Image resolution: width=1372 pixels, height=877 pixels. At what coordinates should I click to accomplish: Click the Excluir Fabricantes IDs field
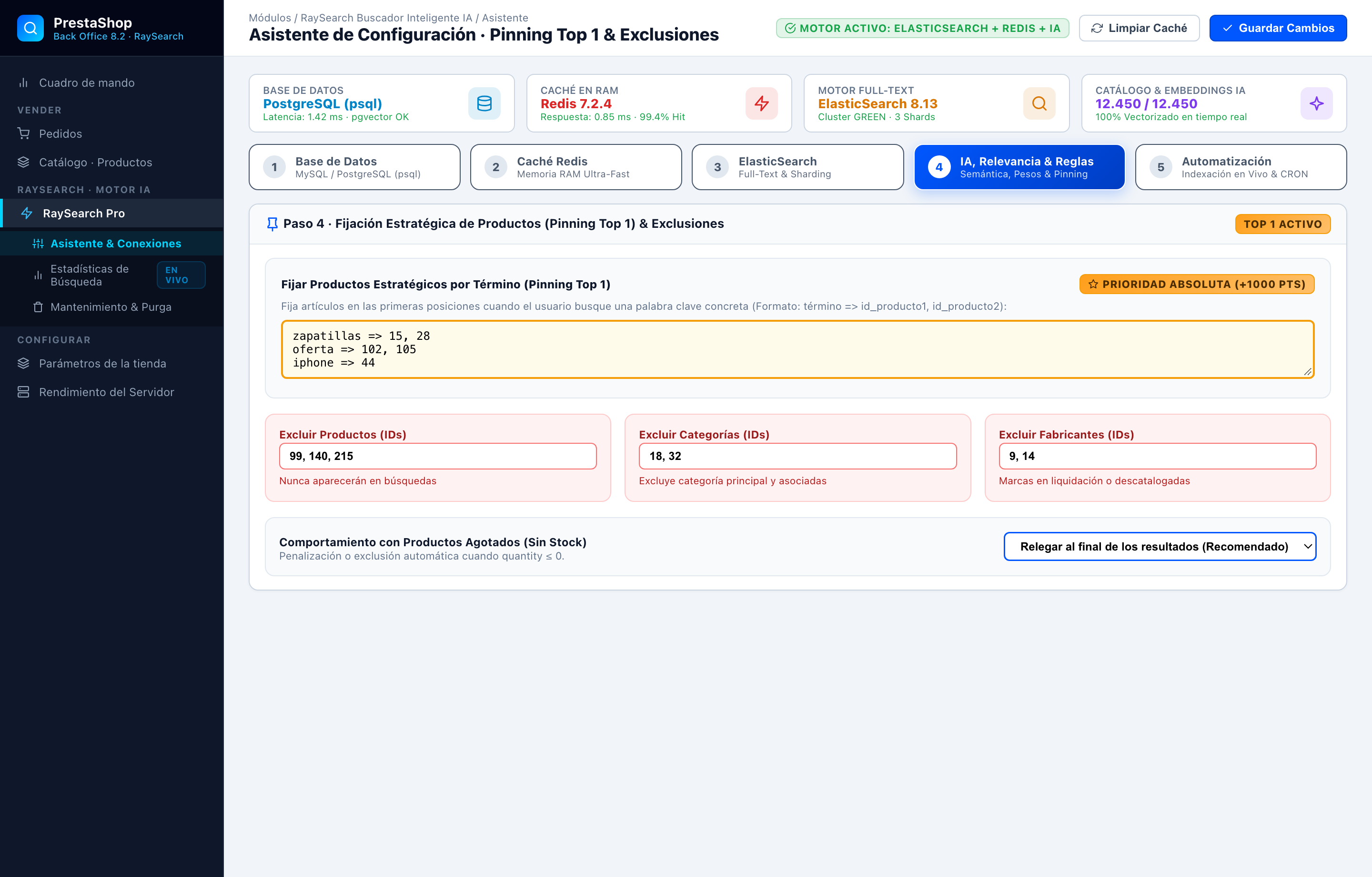coord(1157,456)
